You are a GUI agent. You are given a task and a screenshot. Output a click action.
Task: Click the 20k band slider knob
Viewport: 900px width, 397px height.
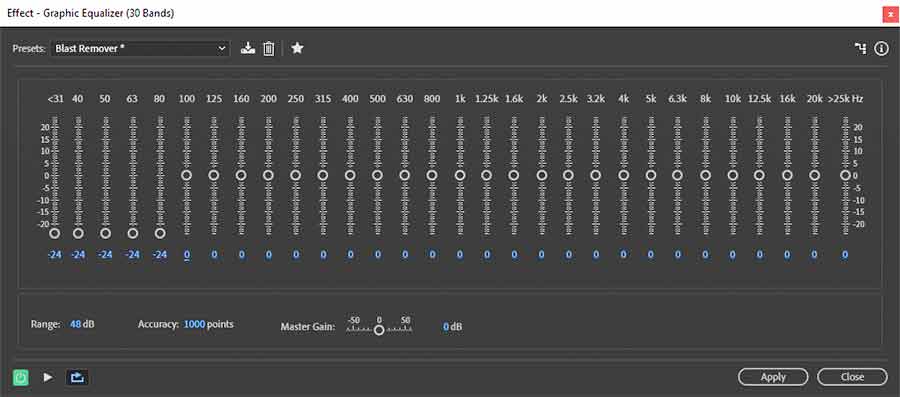click(x=814, y=175)
